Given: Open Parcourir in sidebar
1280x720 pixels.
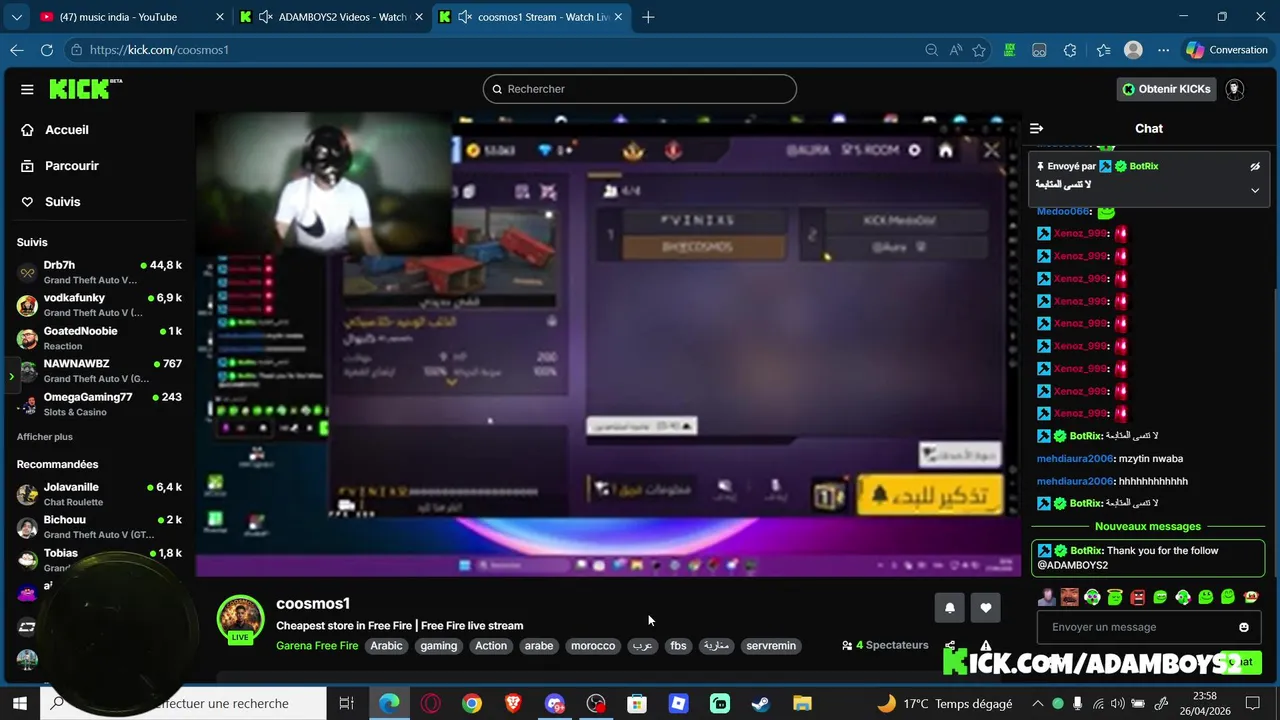Looking at the screenshot, I should (x=72, y=166).
